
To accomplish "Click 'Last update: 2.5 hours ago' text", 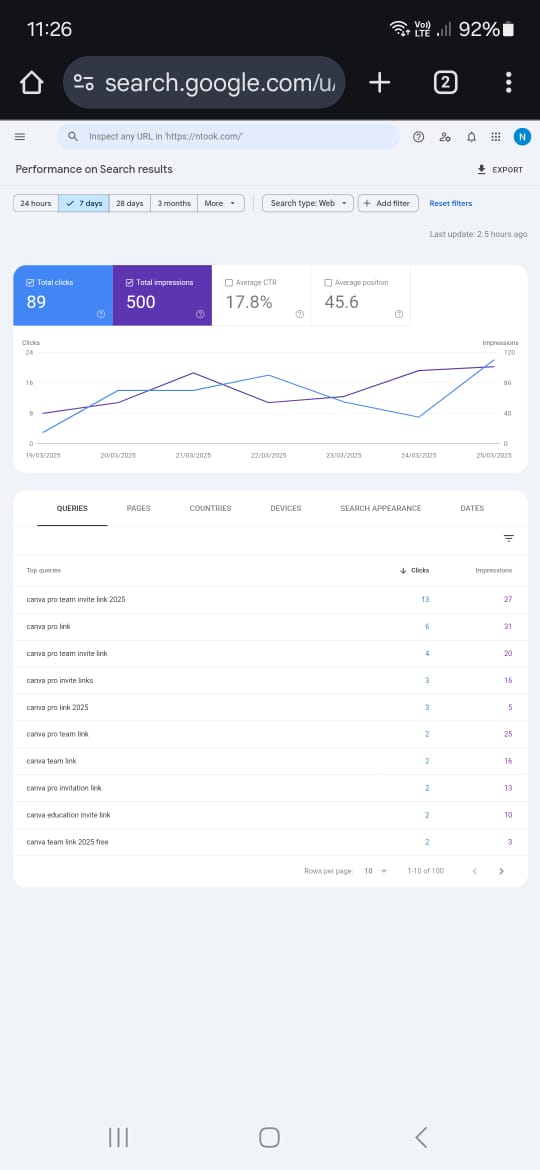I will [x=478, y=234].
